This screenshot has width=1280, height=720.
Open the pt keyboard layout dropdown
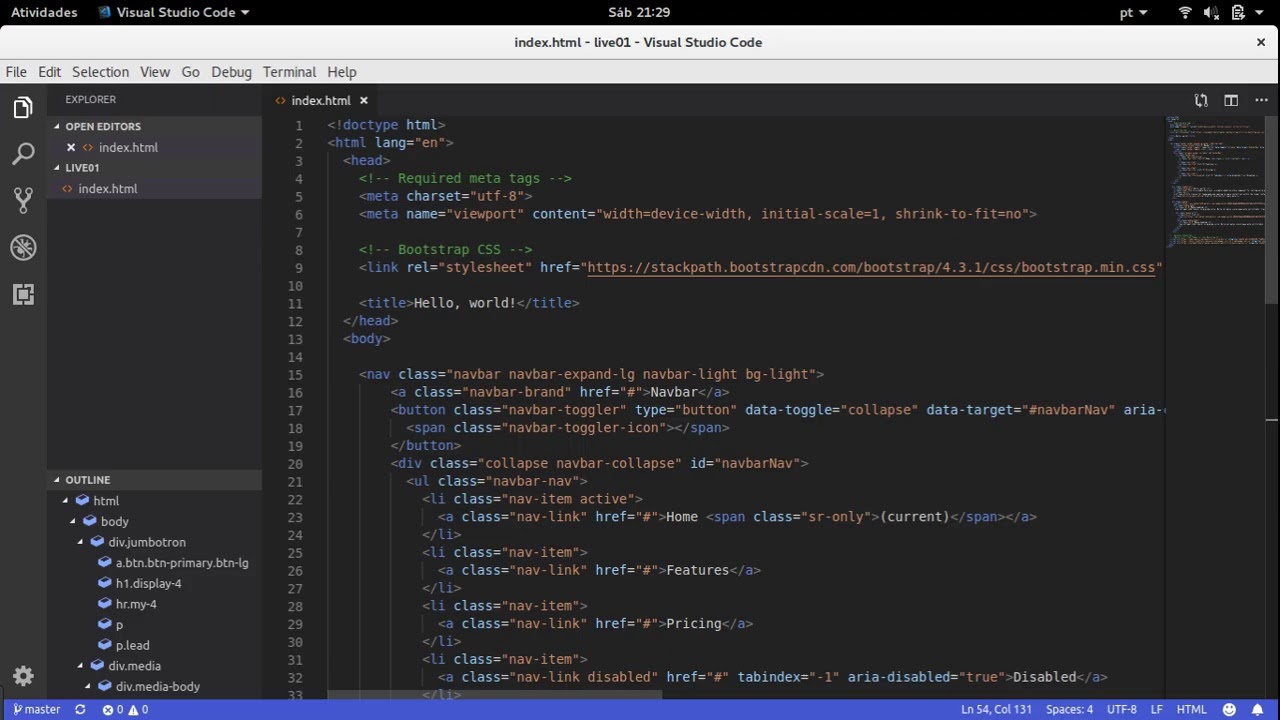coord(1133,12)
